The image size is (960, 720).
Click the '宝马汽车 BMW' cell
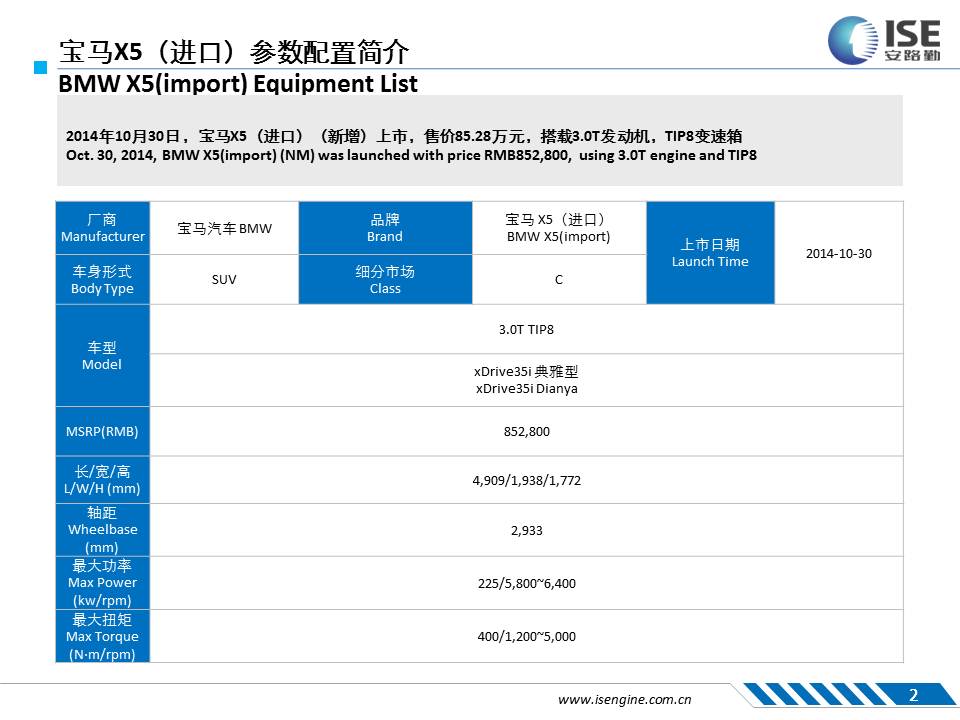click(224, 228)
